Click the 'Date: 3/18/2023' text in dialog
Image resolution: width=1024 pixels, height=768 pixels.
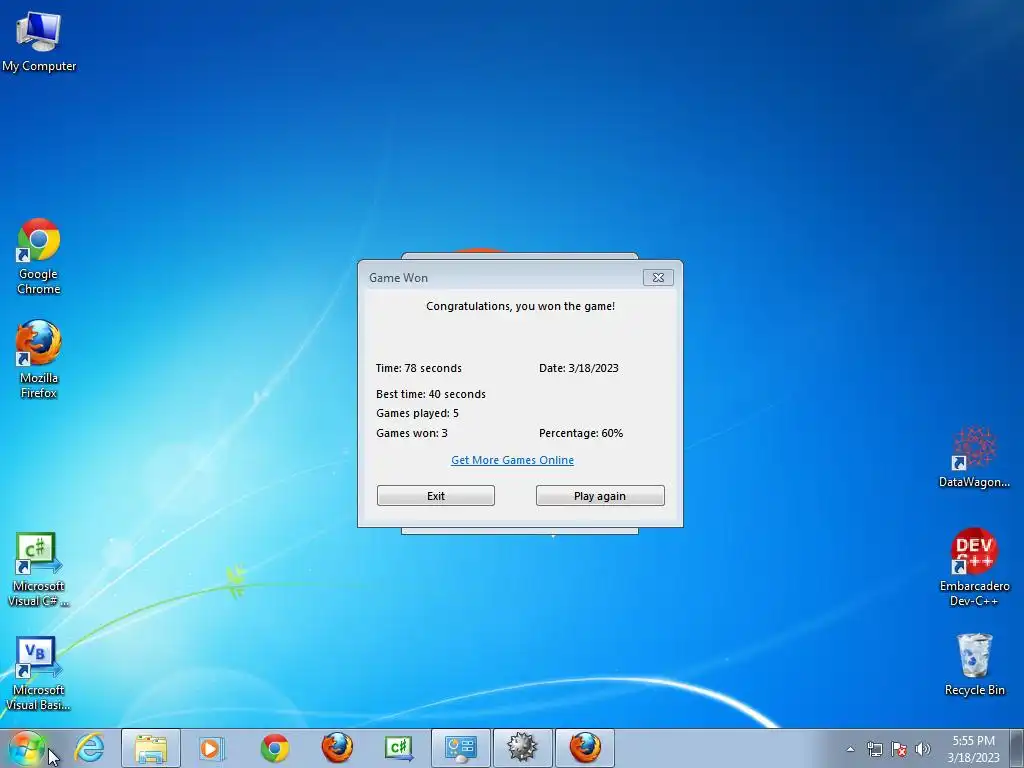579,368
